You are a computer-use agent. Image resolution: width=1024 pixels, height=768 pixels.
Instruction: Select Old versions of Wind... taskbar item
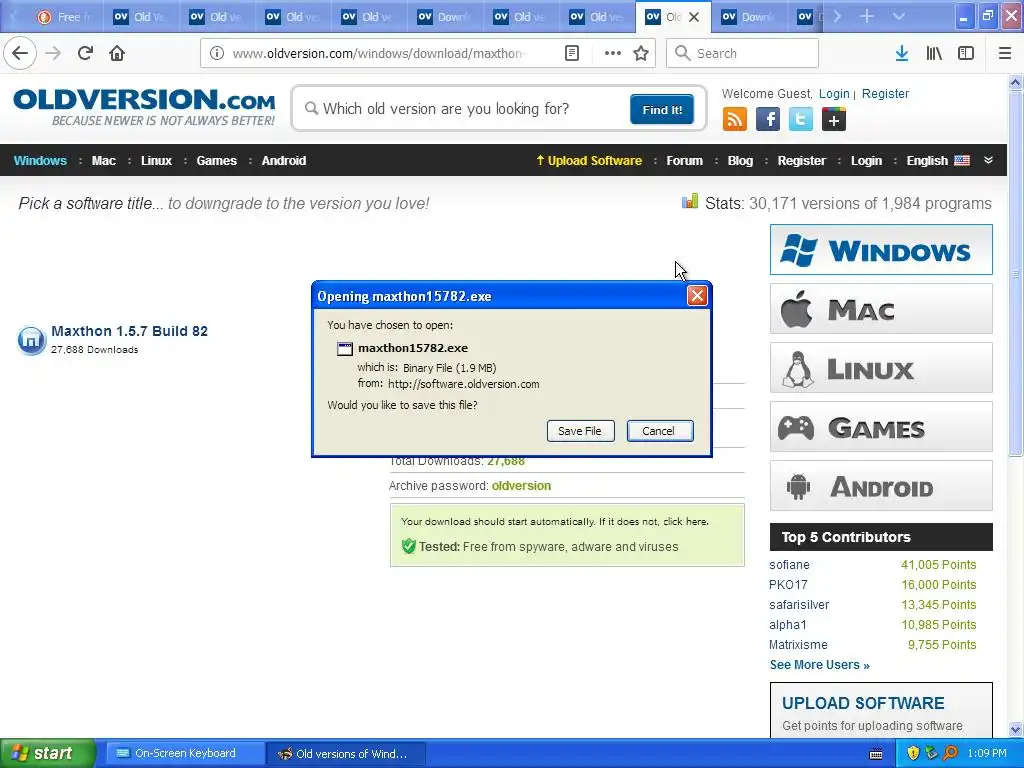pos(346,753)
